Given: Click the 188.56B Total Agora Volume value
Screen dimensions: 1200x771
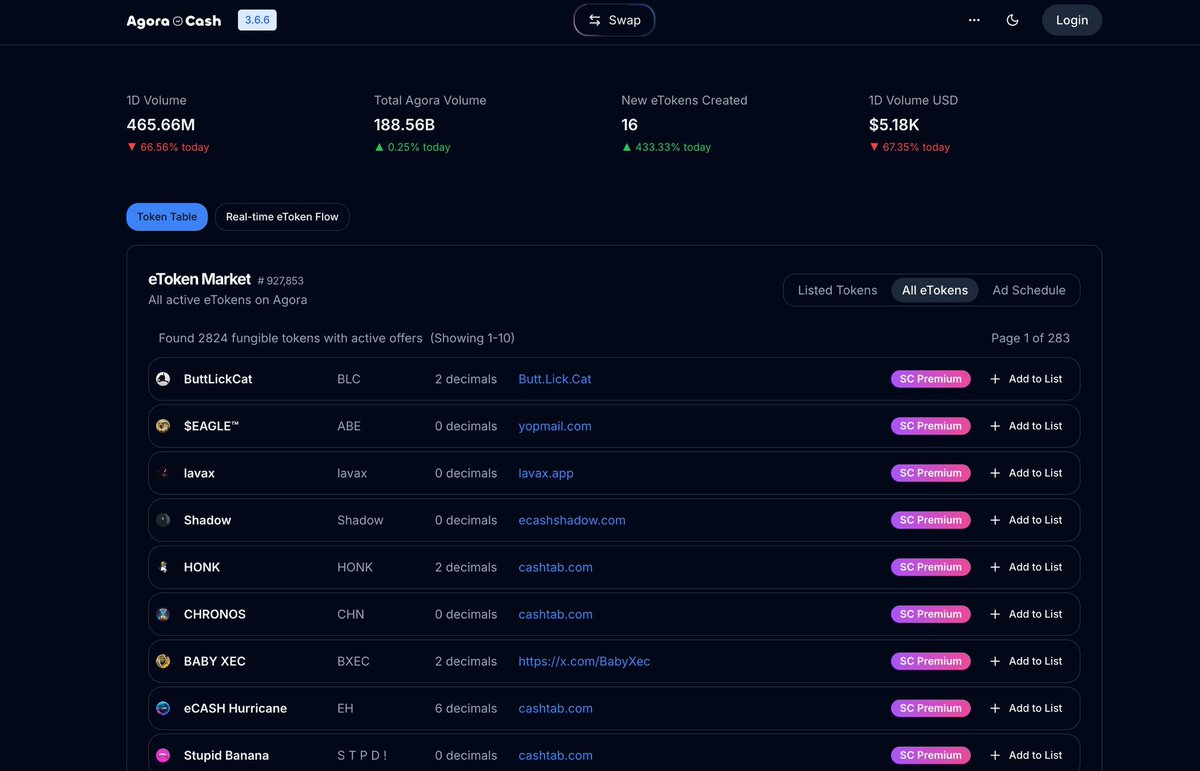Looking at the screenshot, I should click(x=405, y=125).
